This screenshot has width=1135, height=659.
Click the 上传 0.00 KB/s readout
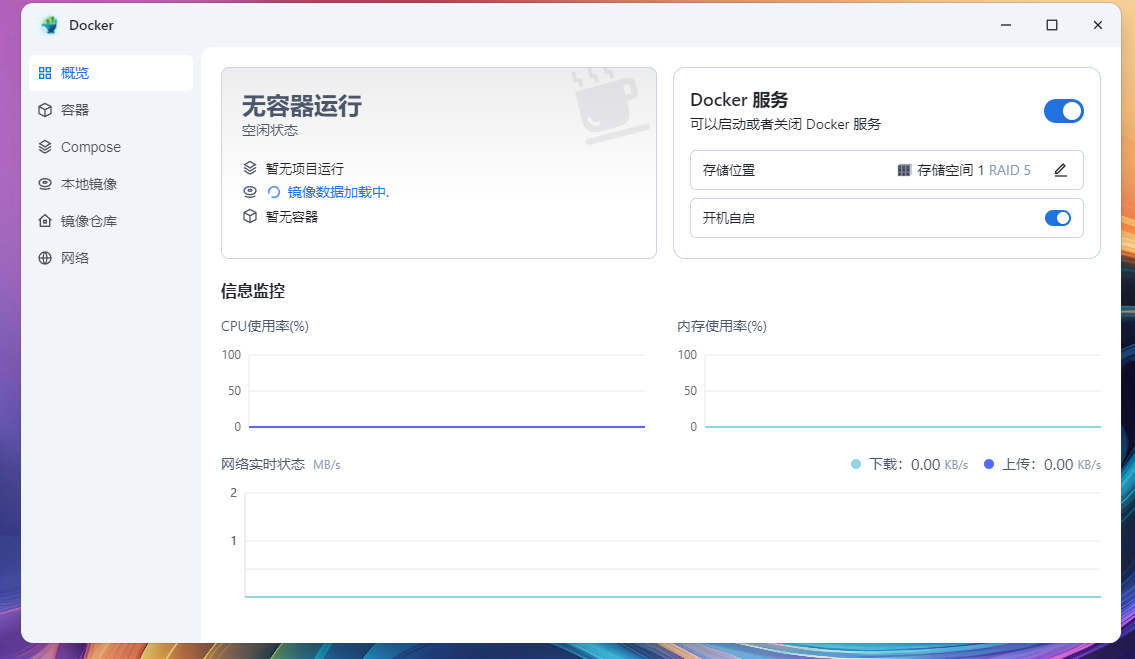[1051, 464]
